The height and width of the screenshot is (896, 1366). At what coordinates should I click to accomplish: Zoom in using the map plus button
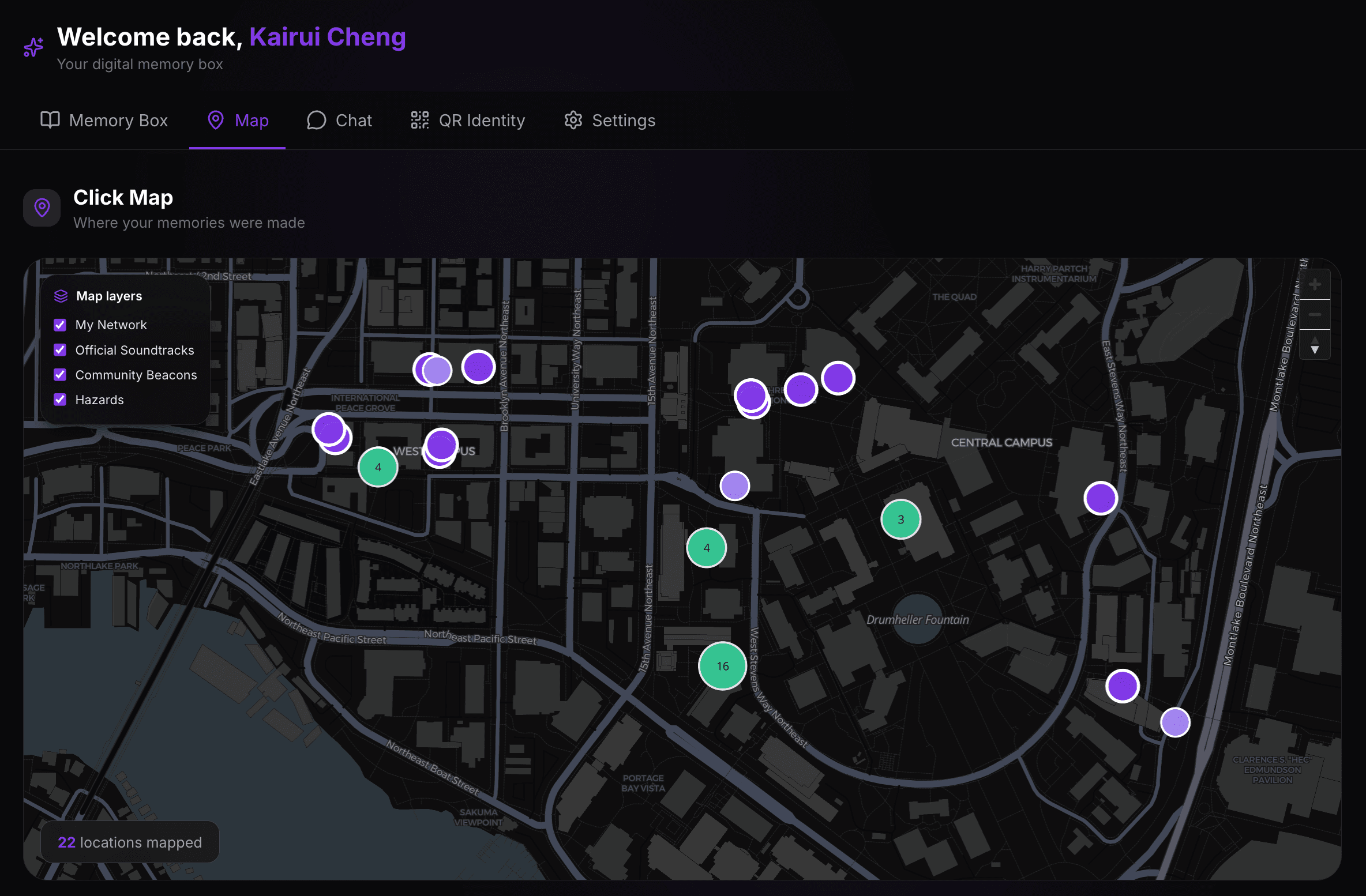point(1315,284)
